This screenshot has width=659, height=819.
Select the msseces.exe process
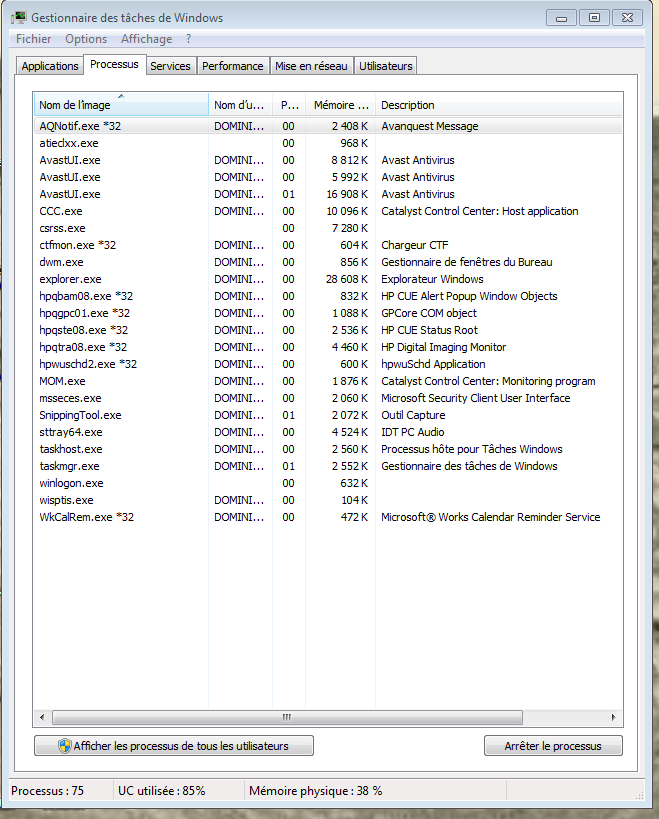328,398
